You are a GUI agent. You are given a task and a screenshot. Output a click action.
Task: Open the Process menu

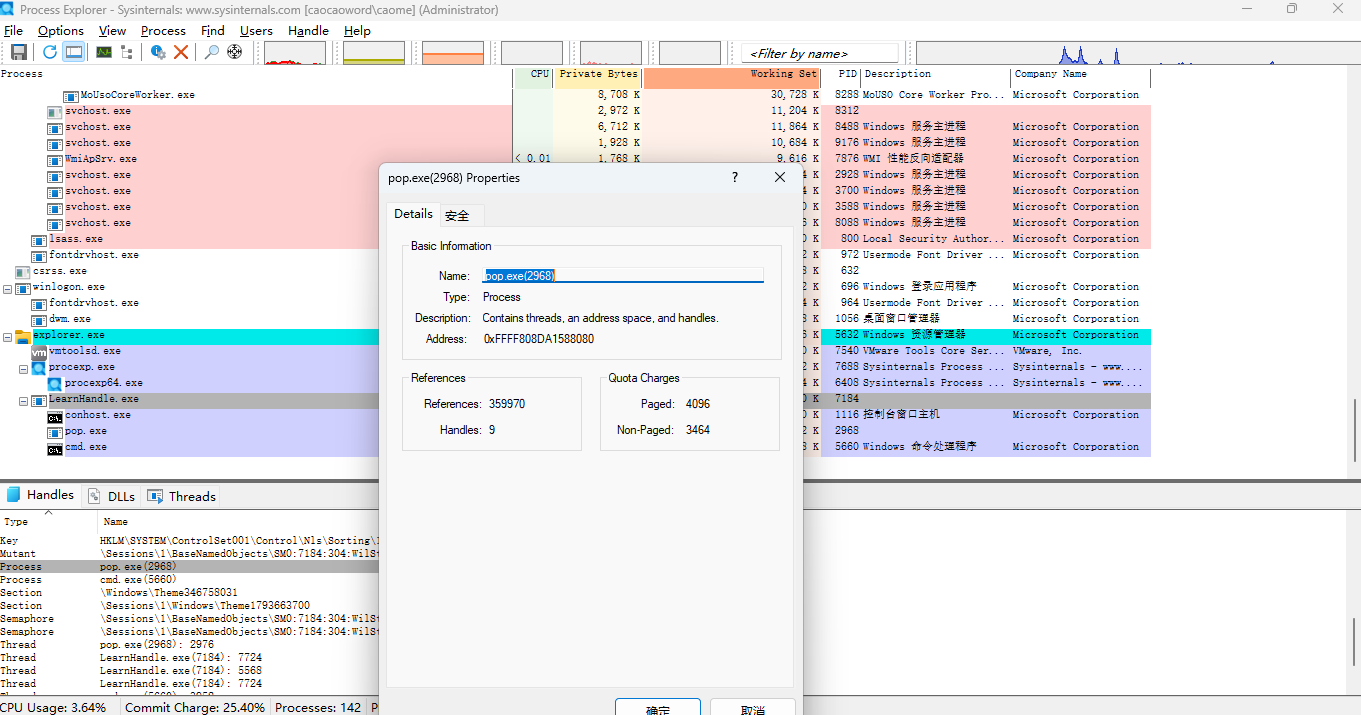click(163, 31)
